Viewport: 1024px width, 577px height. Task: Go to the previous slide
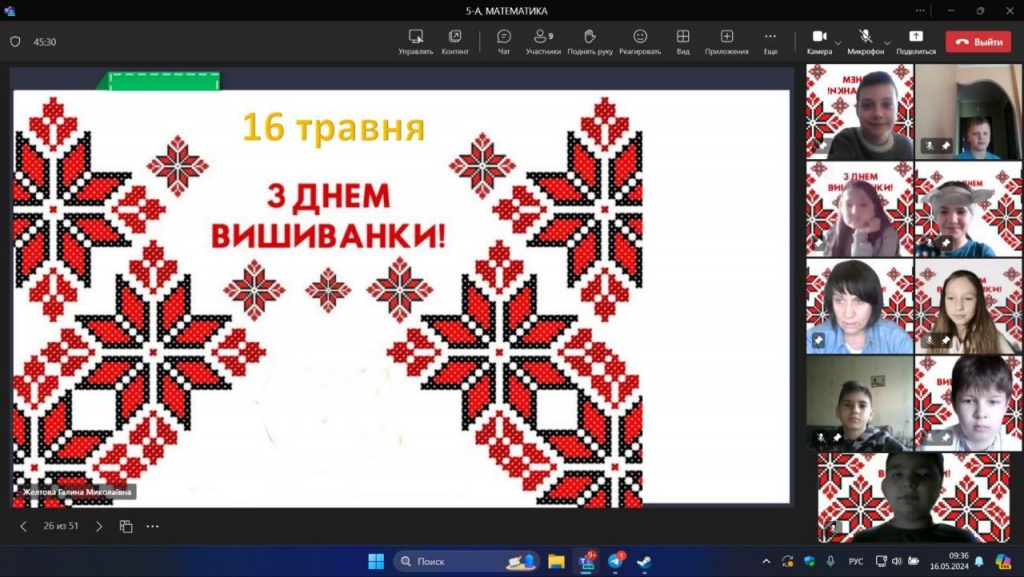tap(24, 526)
